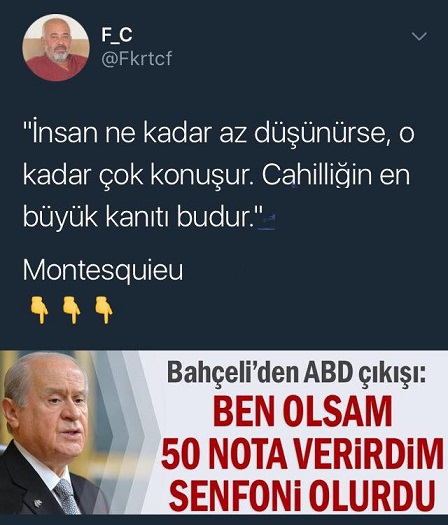Select the last pointing-down hand emoji
This screenshot has width=448, height=525.
104,310
